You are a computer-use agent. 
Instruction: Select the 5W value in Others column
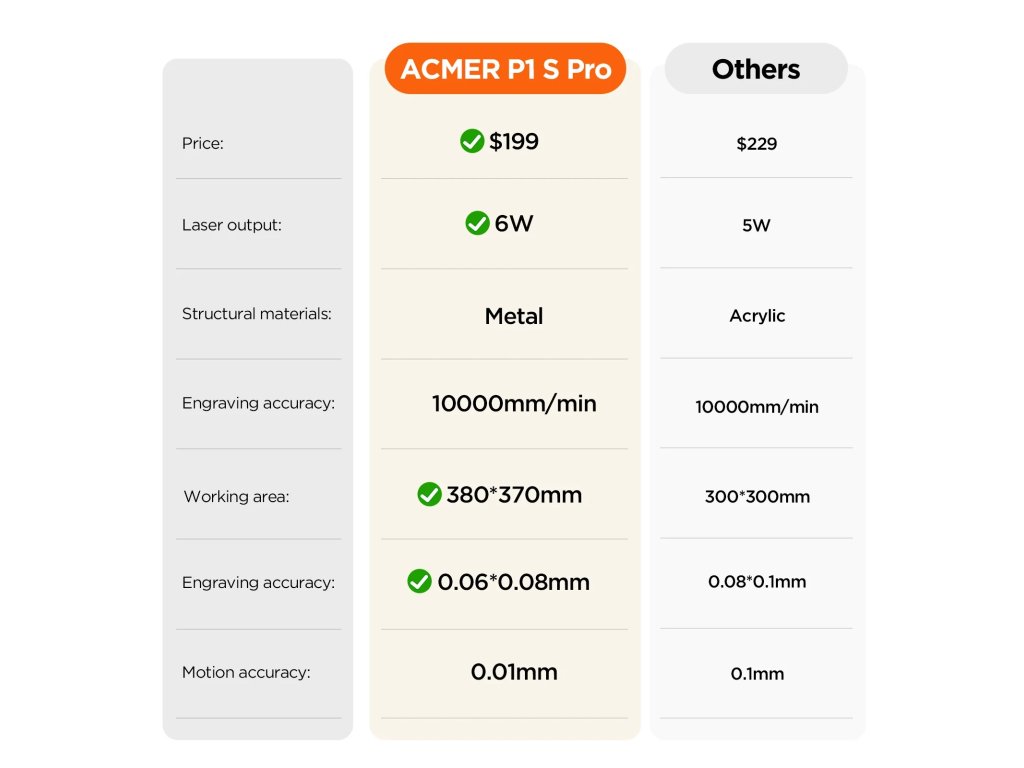(x=756, y=225)
